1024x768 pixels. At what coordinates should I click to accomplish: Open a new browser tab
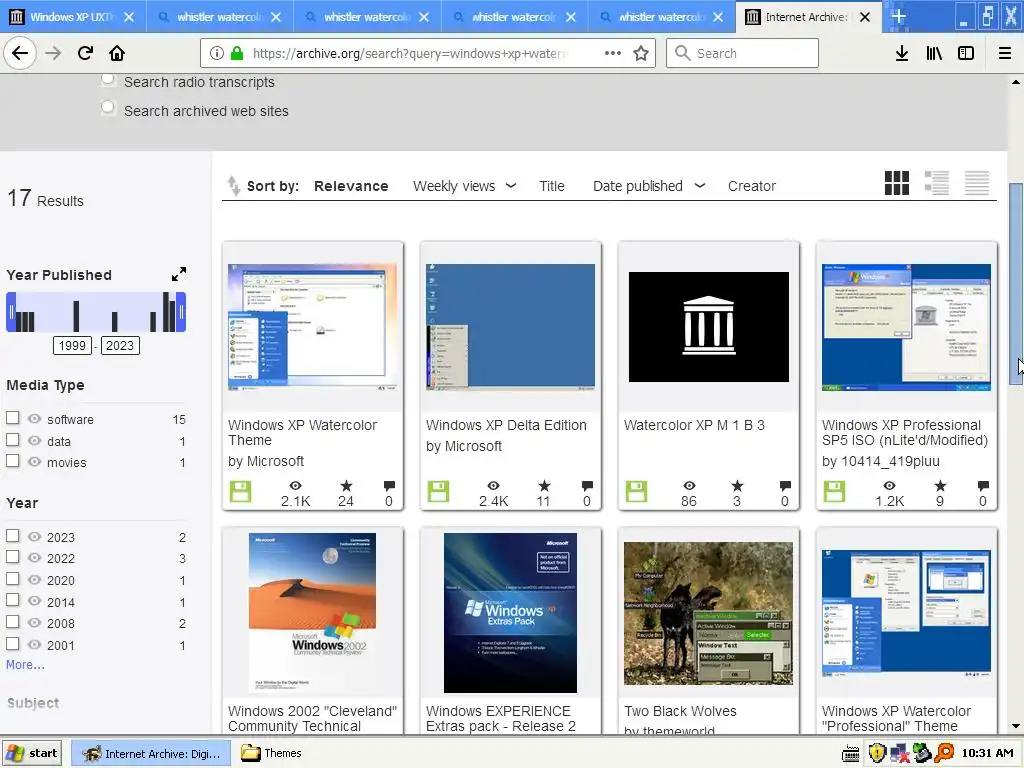[899, 17]
